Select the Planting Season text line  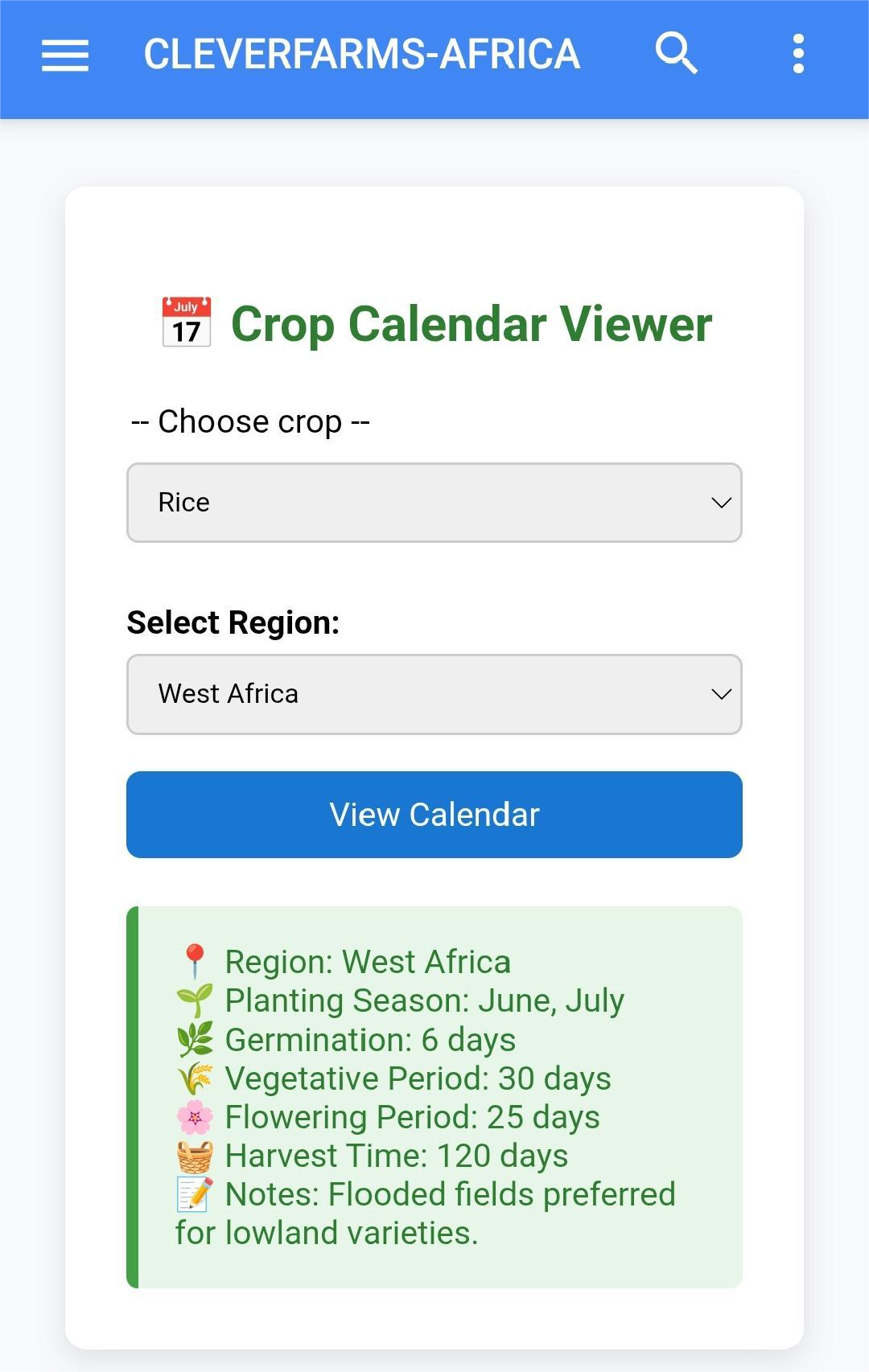tap(422, 1000)
